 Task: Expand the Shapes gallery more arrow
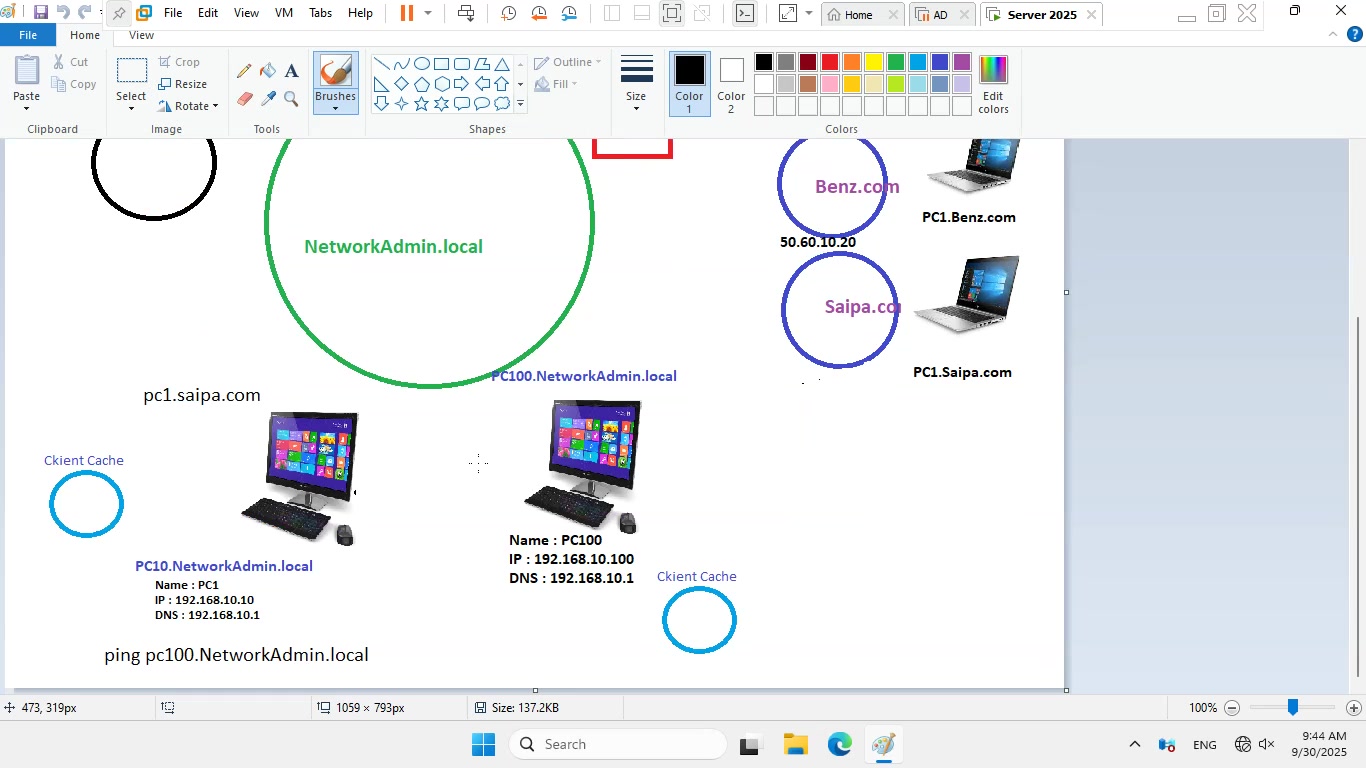pyautogui.click(x=520, y=103)
